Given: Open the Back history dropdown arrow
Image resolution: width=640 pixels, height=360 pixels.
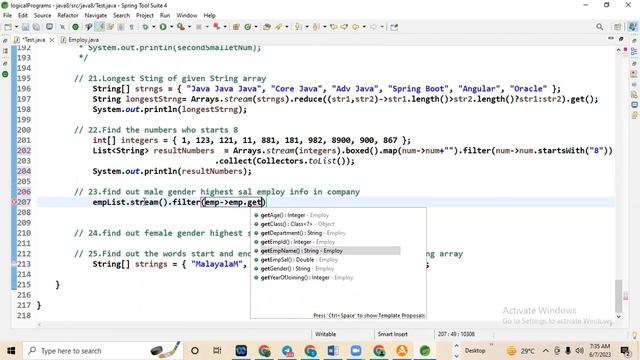Looking at the screenshot, I should point(364,27).
